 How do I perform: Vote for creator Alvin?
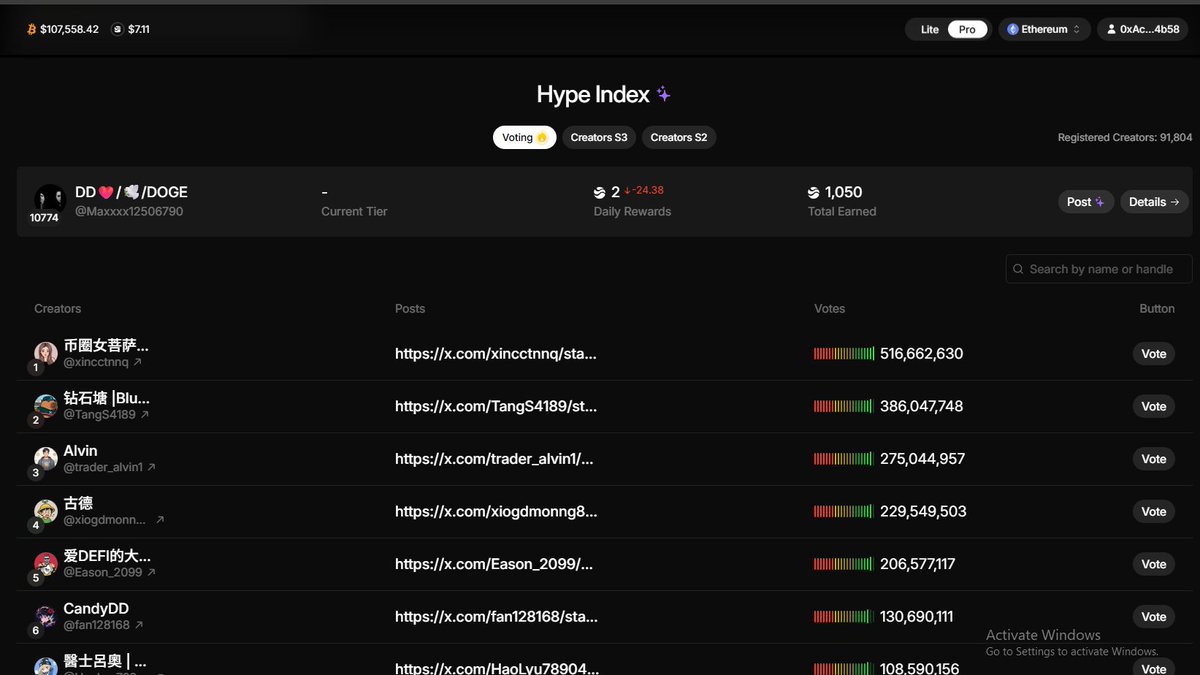1153,459
